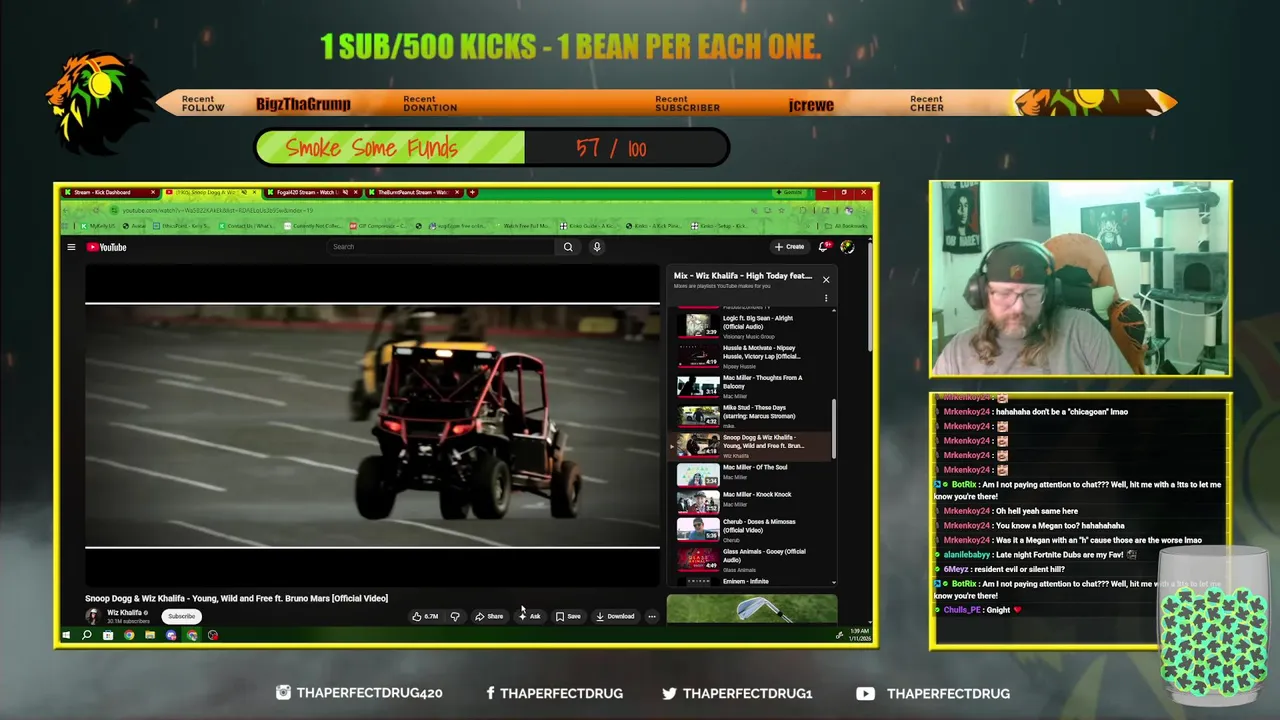
Task: Switch to the TheBurntPeanut Stream tab
Action: [x=414, y=192]
